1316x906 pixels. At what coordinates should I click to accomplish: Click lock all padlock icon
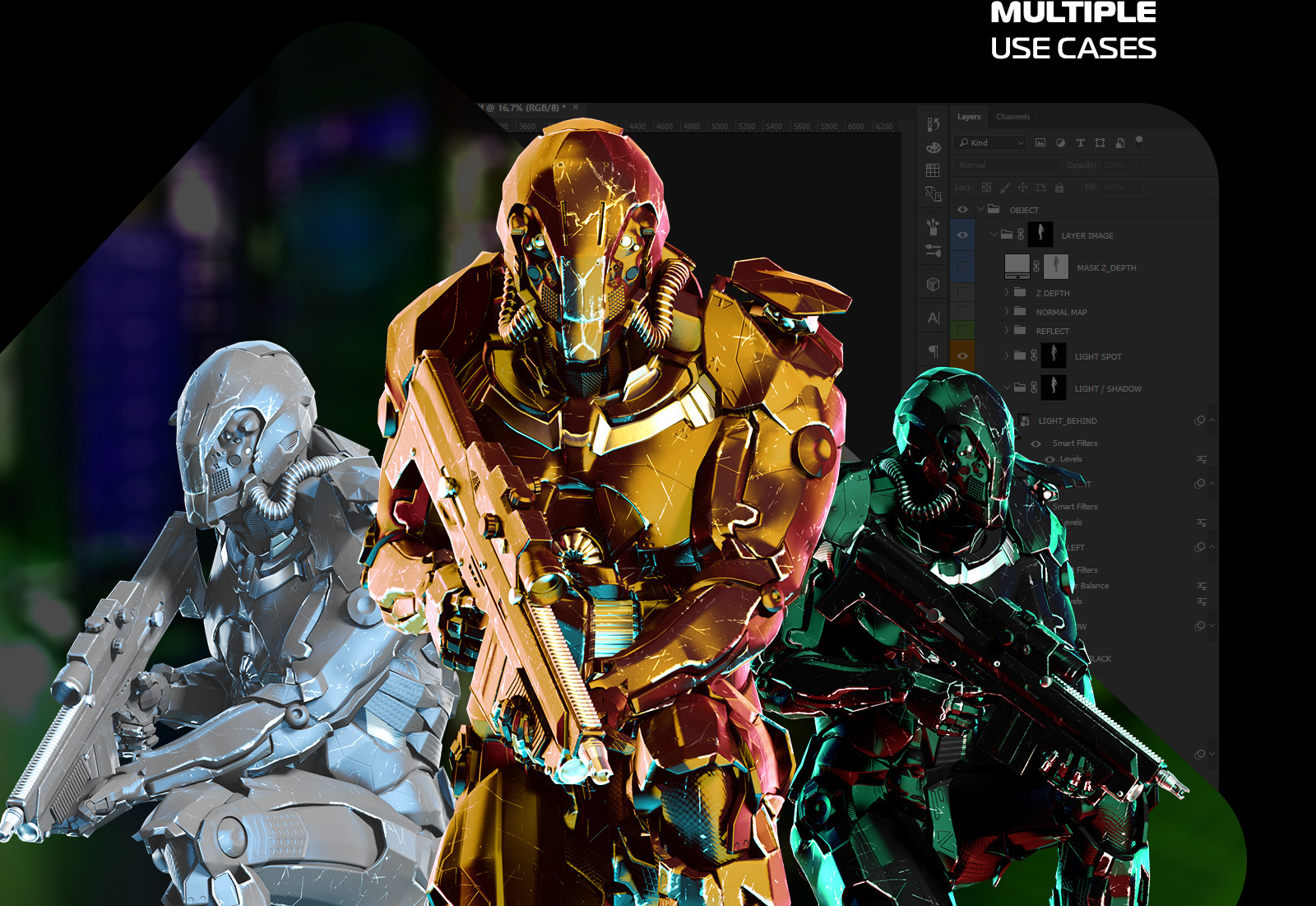[1059, 188]
